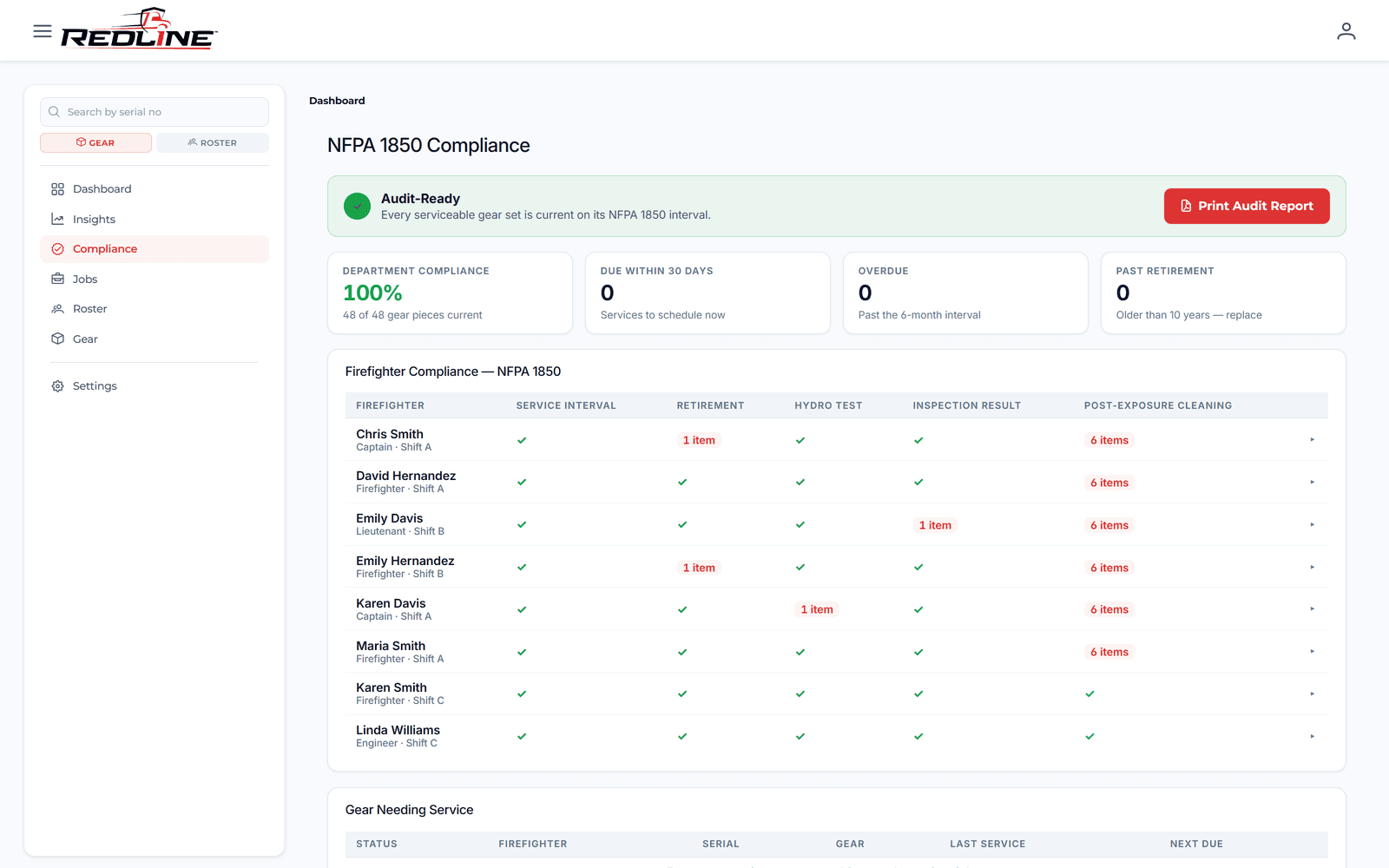The height and width of the screenshot is (868, 1389).
Task: Expand Karen Davis's row arrow
Action: click(1312, 609)
